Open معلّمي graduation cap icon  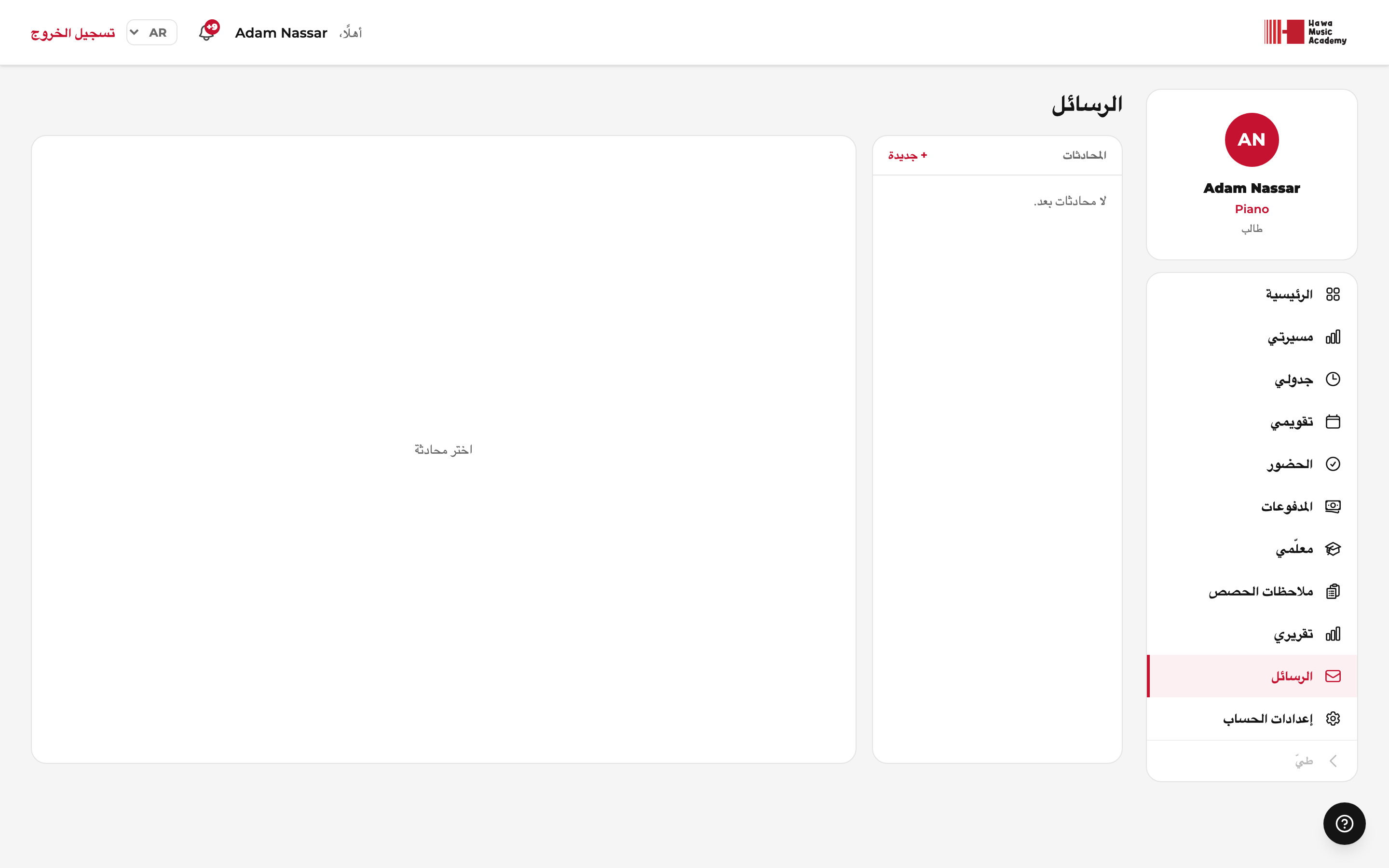1333,549
